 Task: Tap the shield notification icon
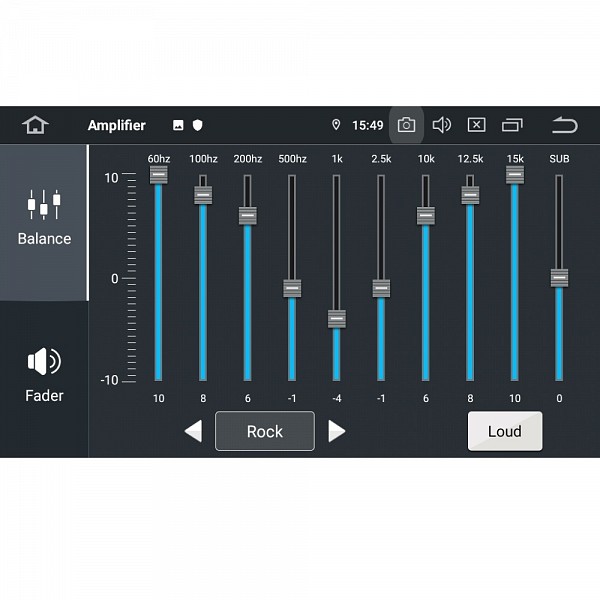(198, 125)
